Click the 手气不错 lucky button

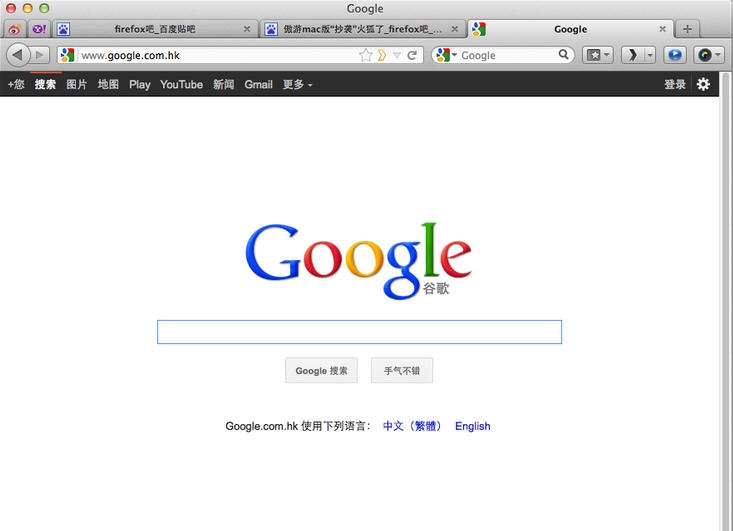pos(402,371)
